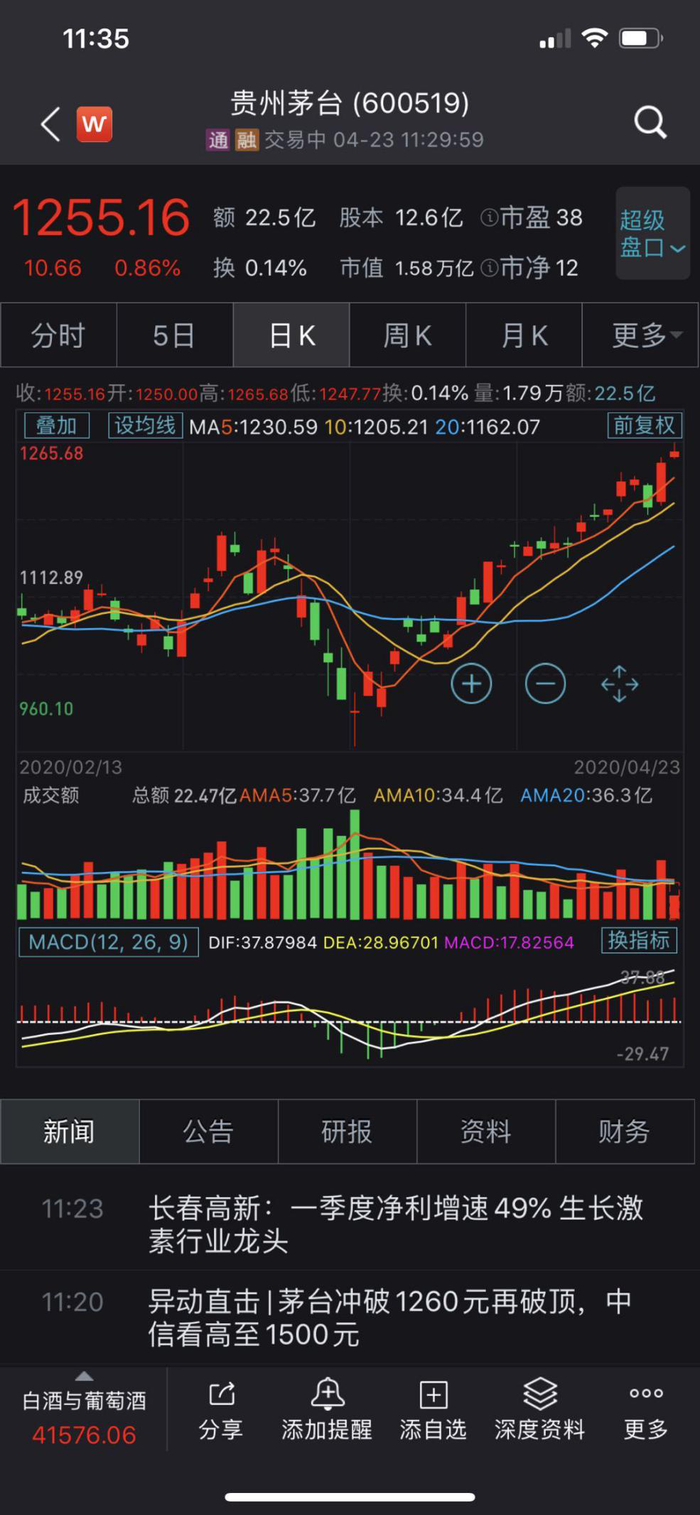700x1515 pixels.
Task: Tap chart start date 2020/02/13
Action: pos(71,767)
